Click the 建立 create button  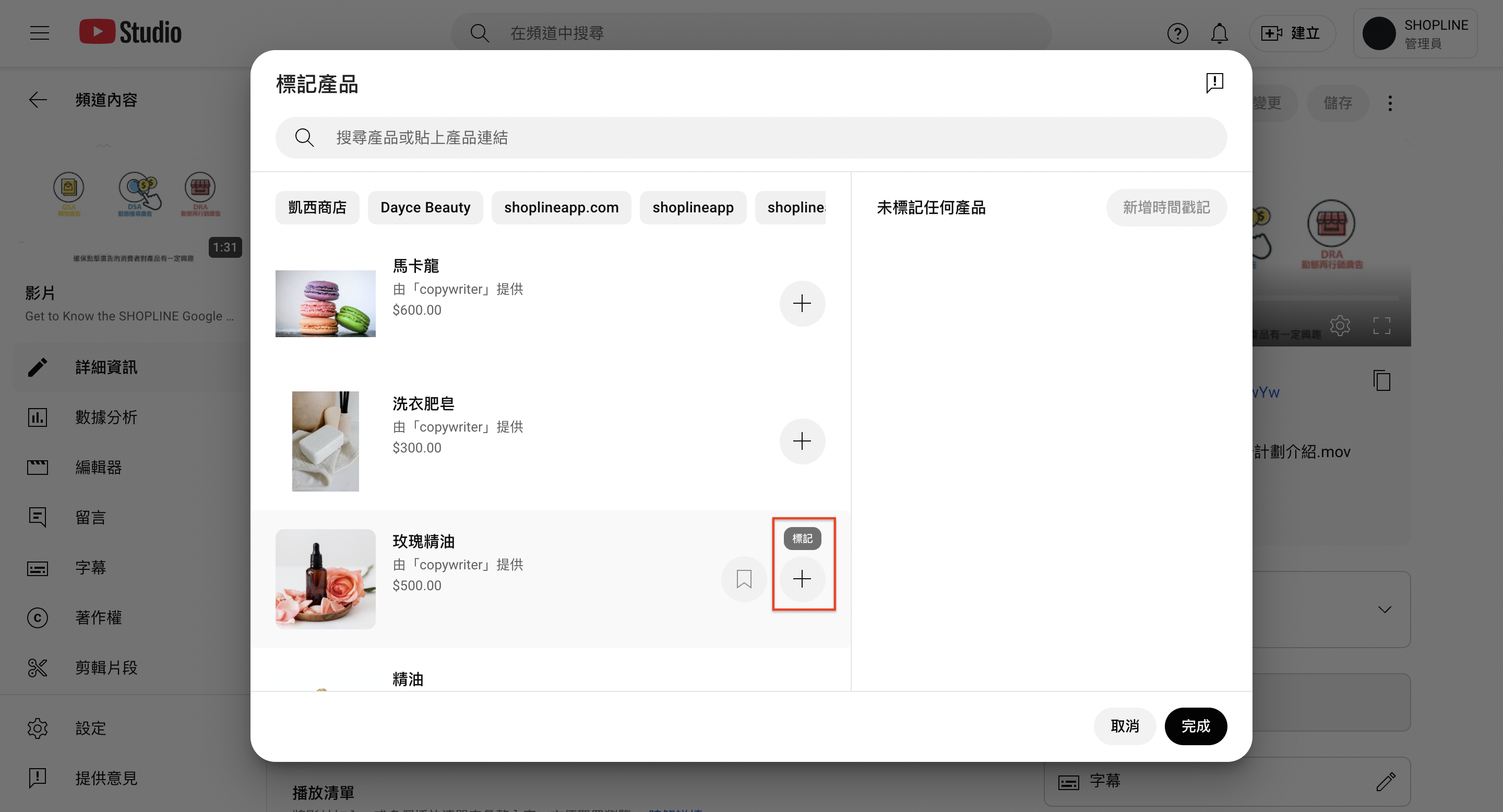(1292, 33)
